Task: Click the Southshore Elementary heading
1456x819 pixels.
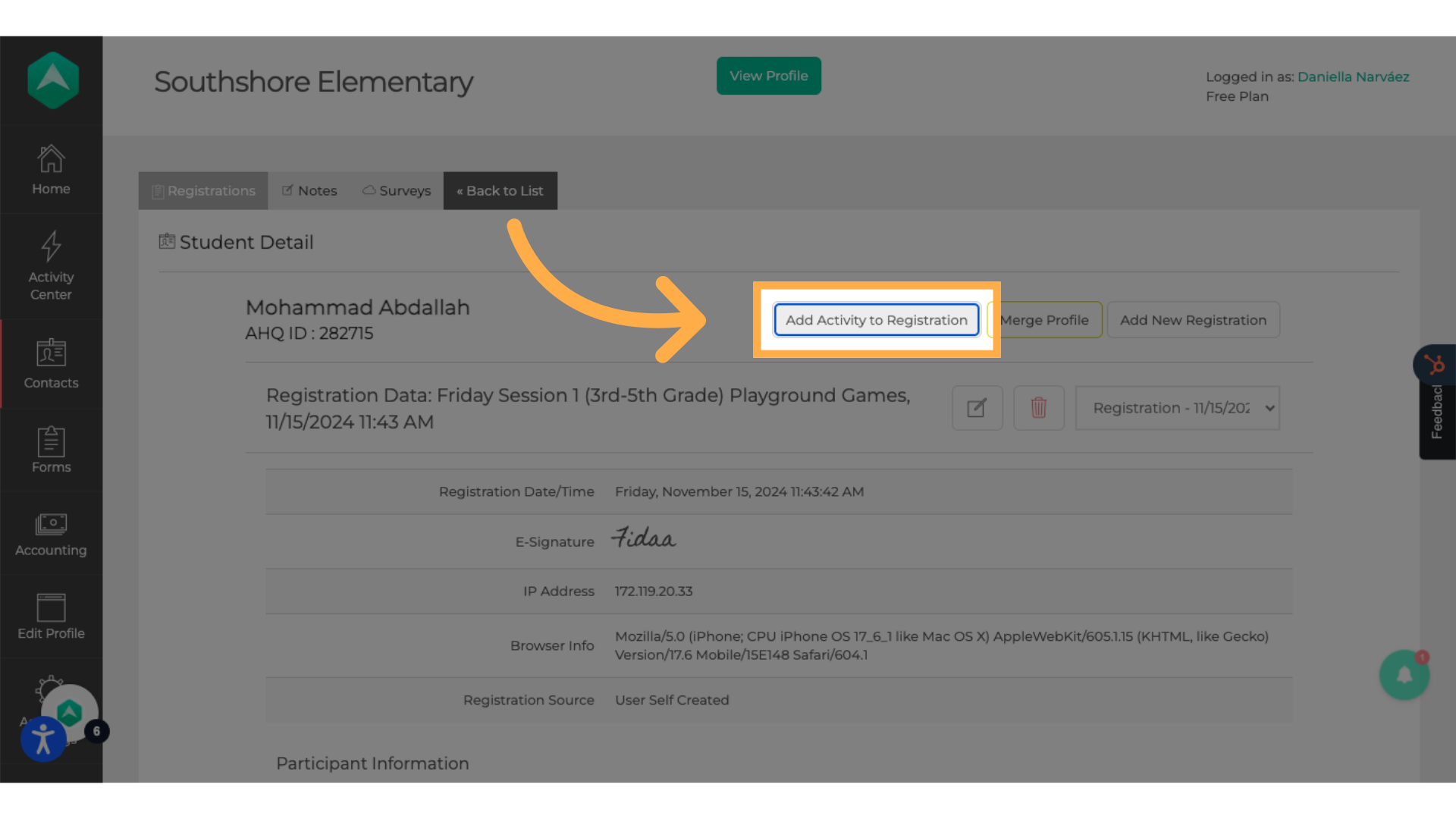Action: [x=313, y=81]
